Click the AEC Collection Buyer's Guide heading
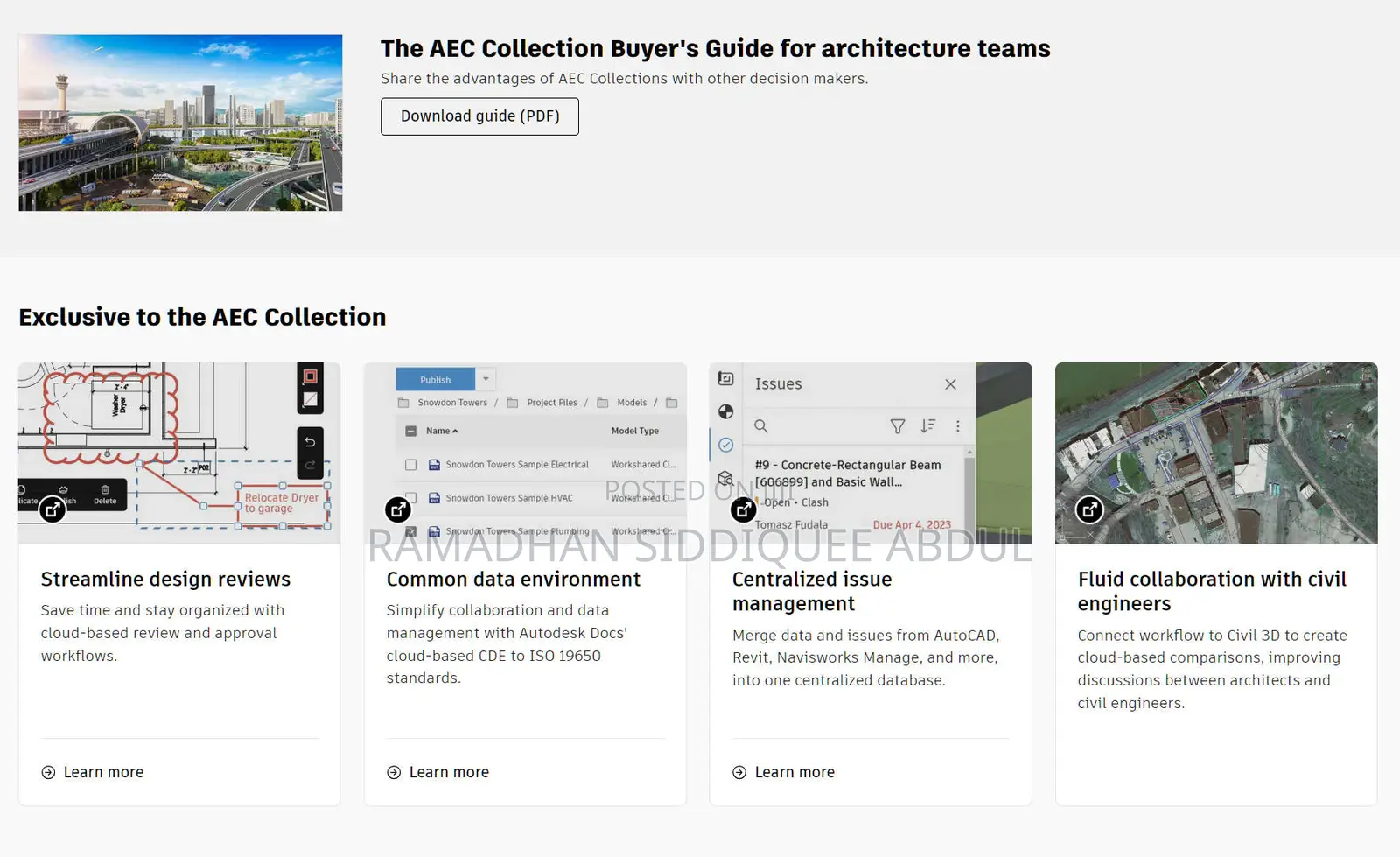The width and height of the screenshot is (1400, 857). pos(715,48)
